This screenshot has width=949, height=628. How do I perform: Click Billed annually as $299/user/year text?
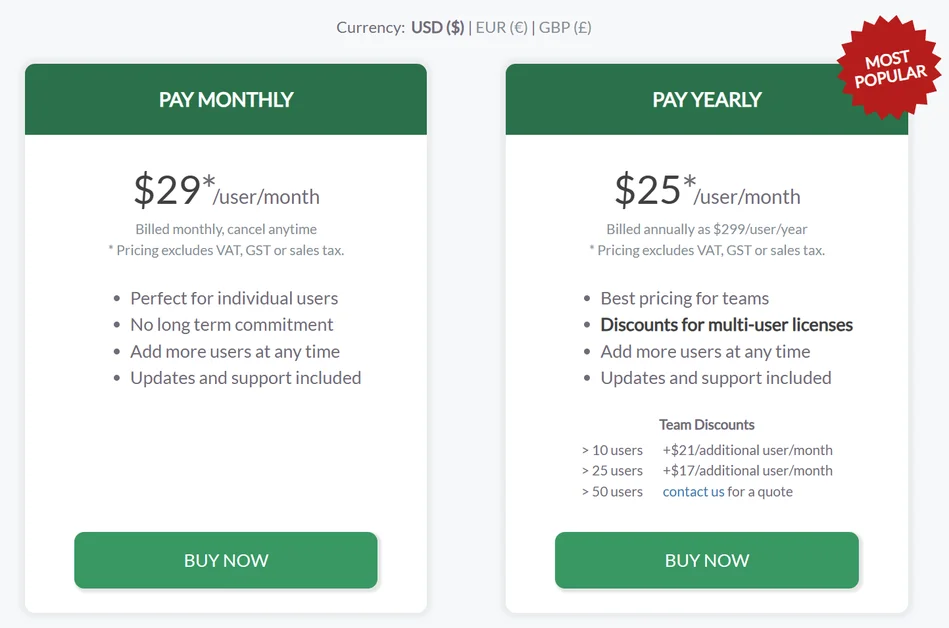click(x=706, y=229)
